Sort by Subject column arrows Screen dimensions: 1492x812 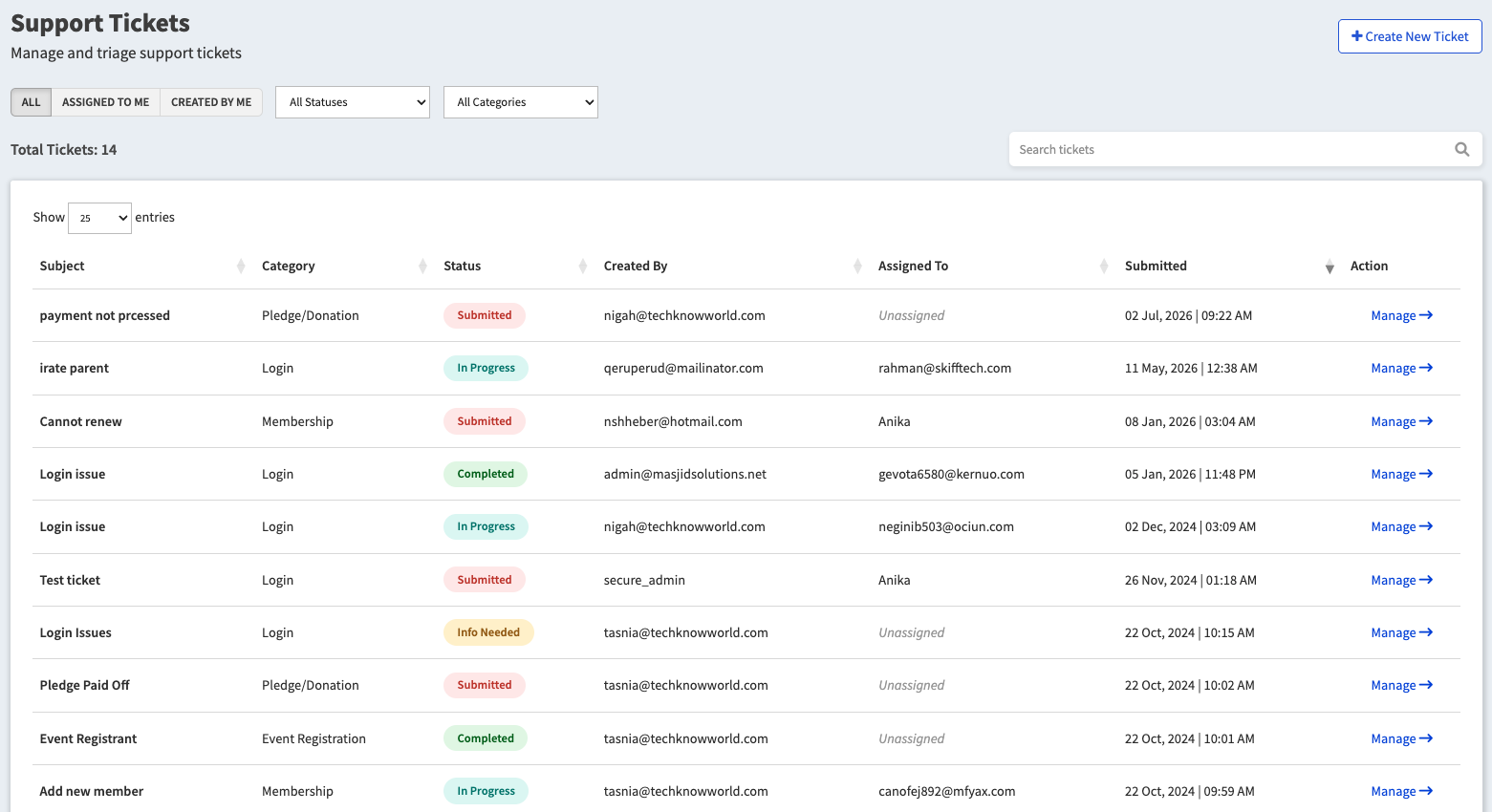point(240,267)
